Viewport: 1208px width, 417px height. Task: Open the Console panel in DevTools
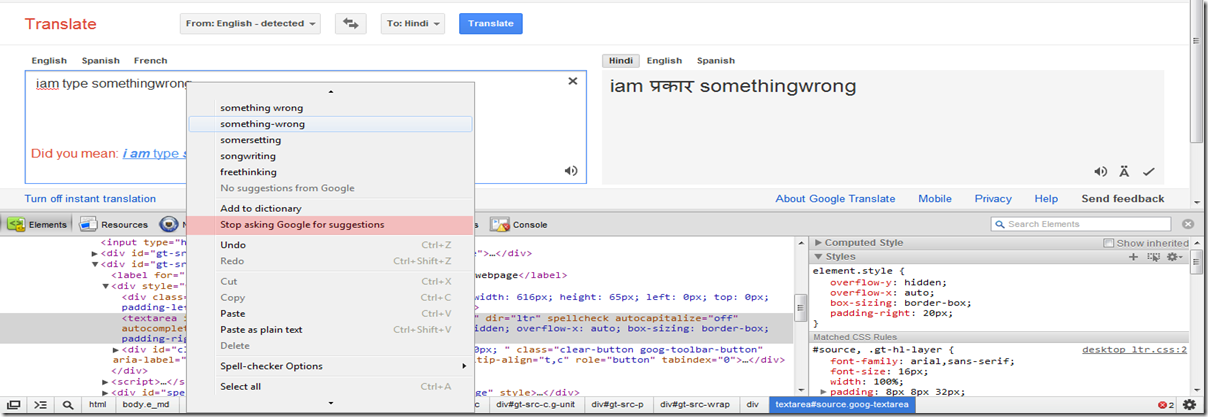pos(519,225)
